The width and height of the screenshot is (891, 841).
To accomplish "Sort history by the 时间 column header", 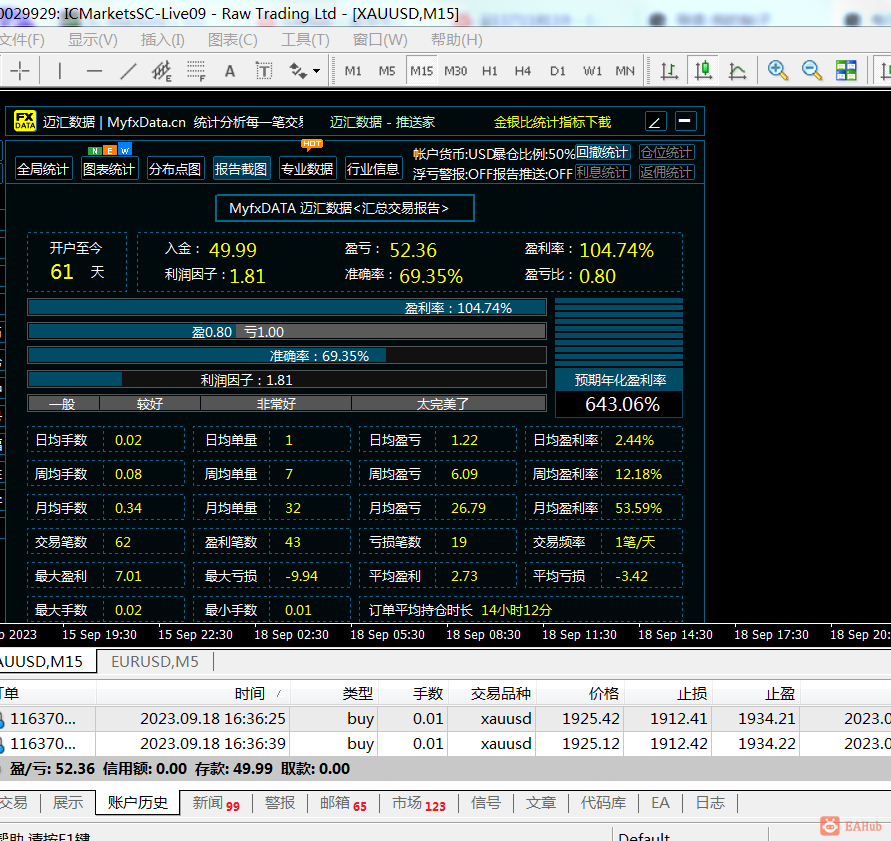I will pos(193,693).
